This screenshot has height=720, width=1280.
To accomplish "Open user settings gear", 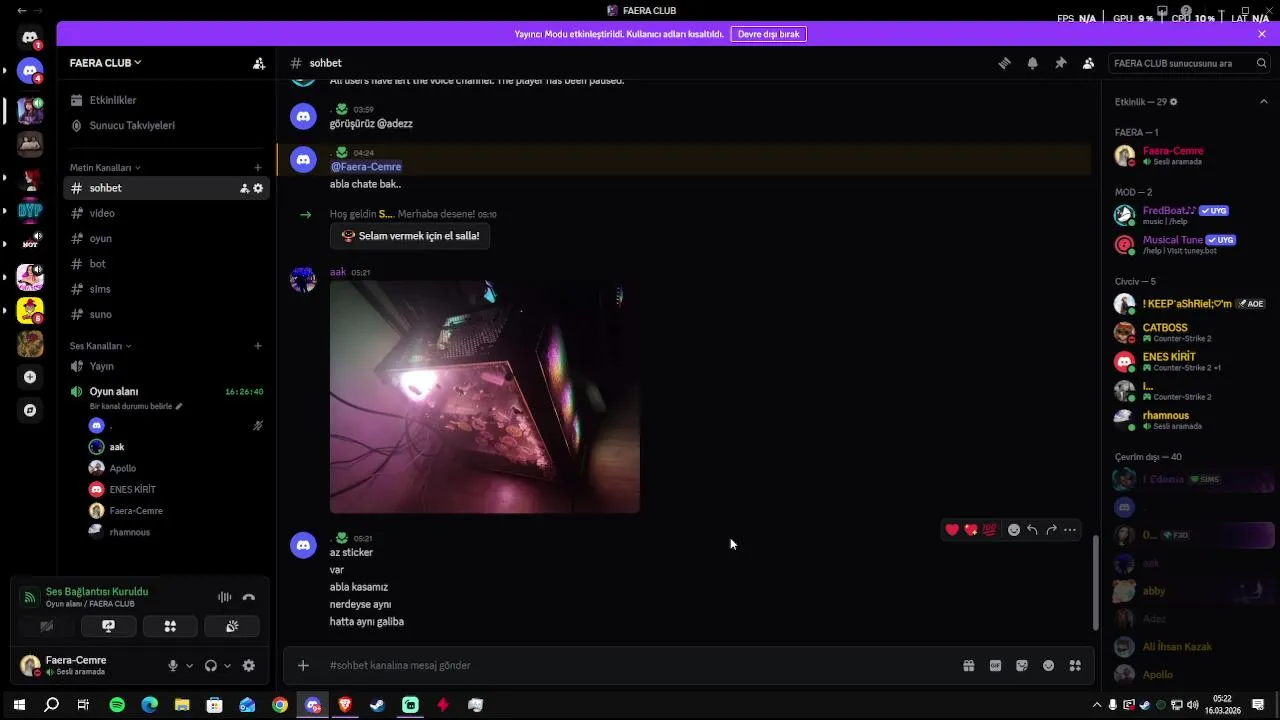I will click(249, 665).
